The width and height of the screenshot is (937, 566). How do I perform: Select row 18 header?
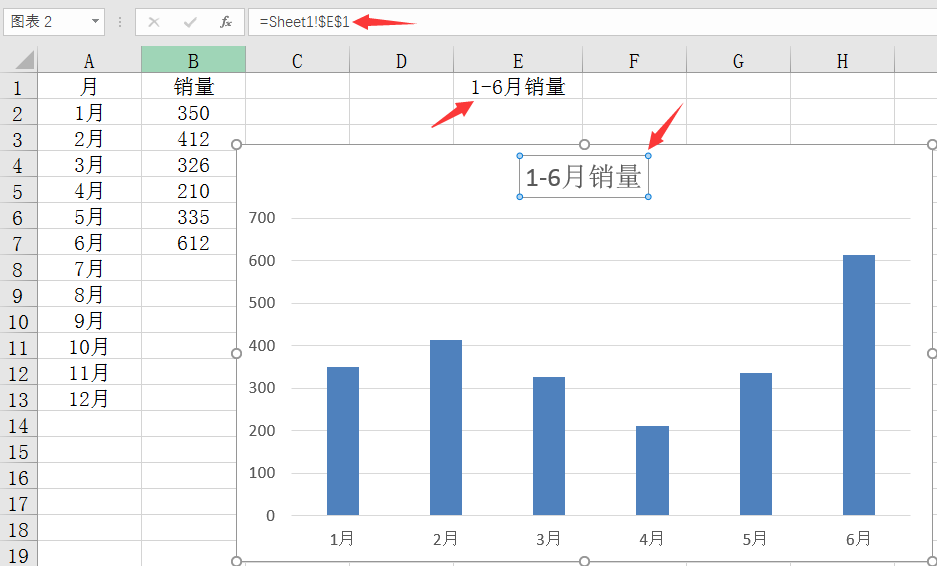19,530
